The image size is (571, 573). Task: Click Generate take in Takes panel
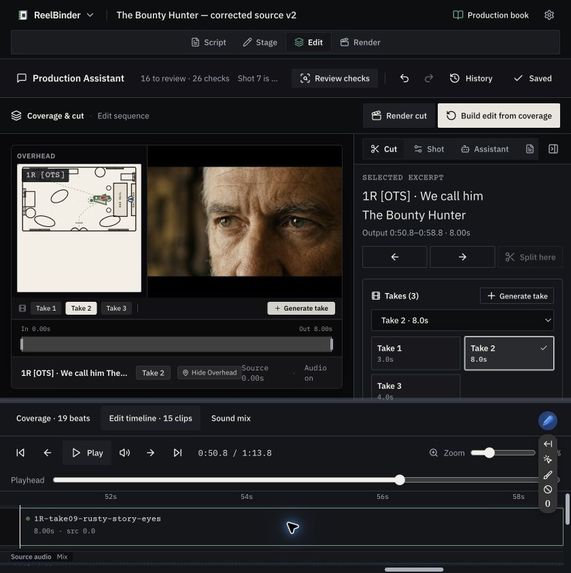click(x=517, y=296)
